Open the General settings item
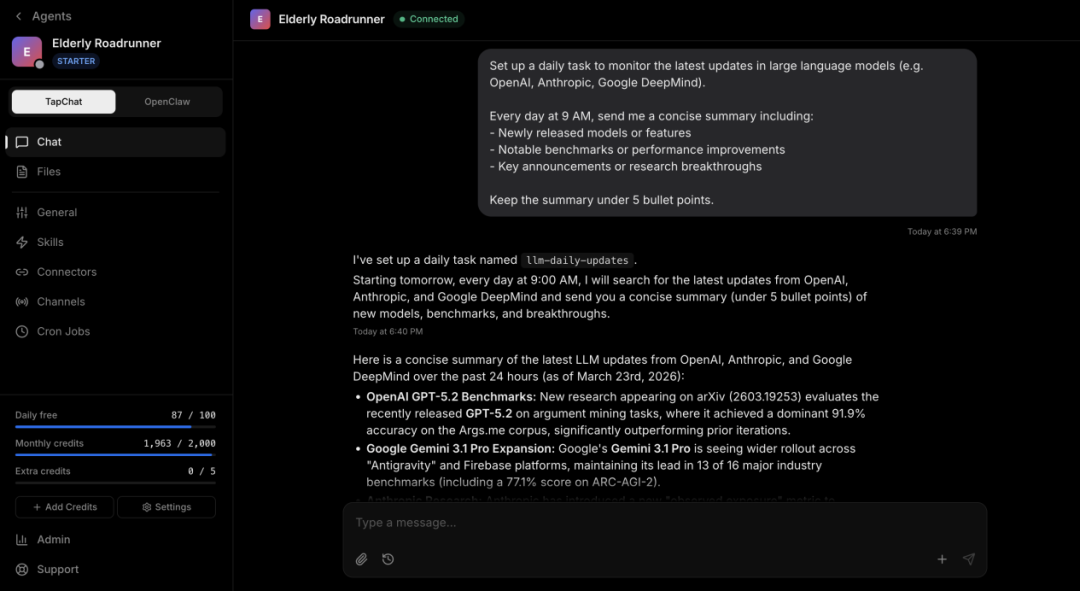 tap(57, 212)
